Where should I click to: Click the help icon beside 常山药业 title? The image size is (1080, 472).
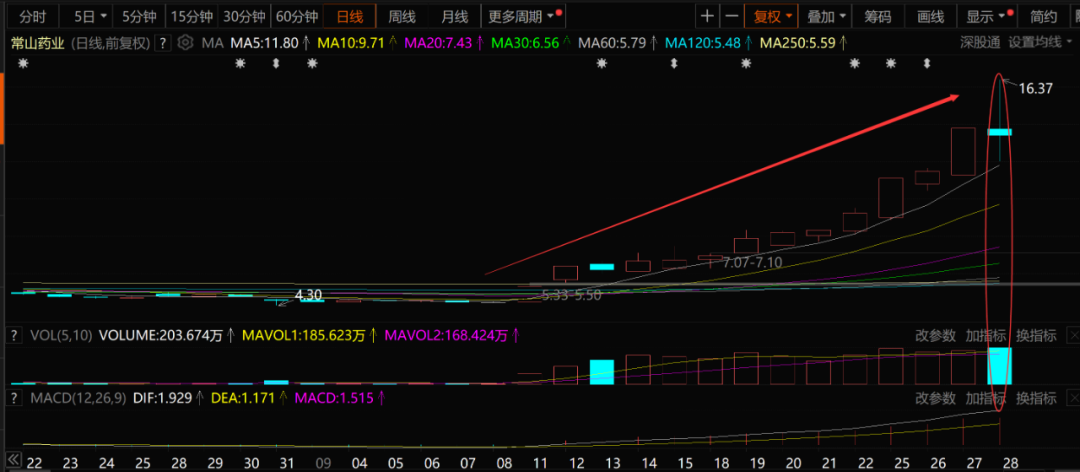[x=163, y=43]
